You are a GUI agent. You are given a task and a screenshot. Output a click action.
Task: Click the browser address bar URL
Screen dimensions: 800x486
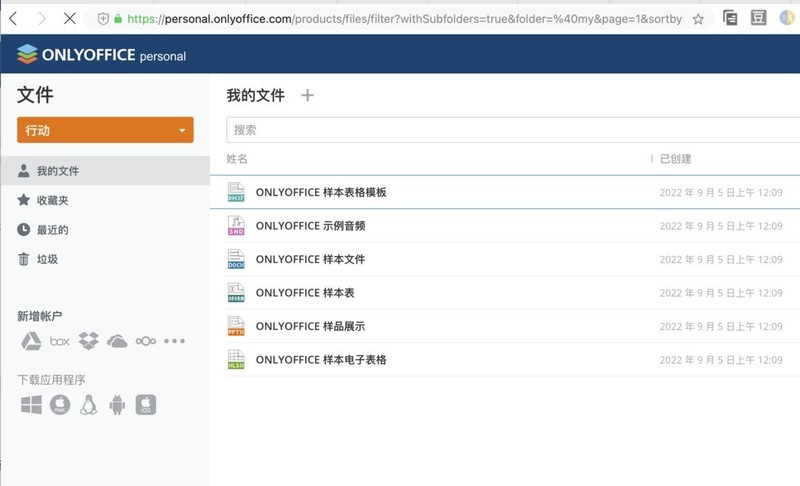click(405, 19)
